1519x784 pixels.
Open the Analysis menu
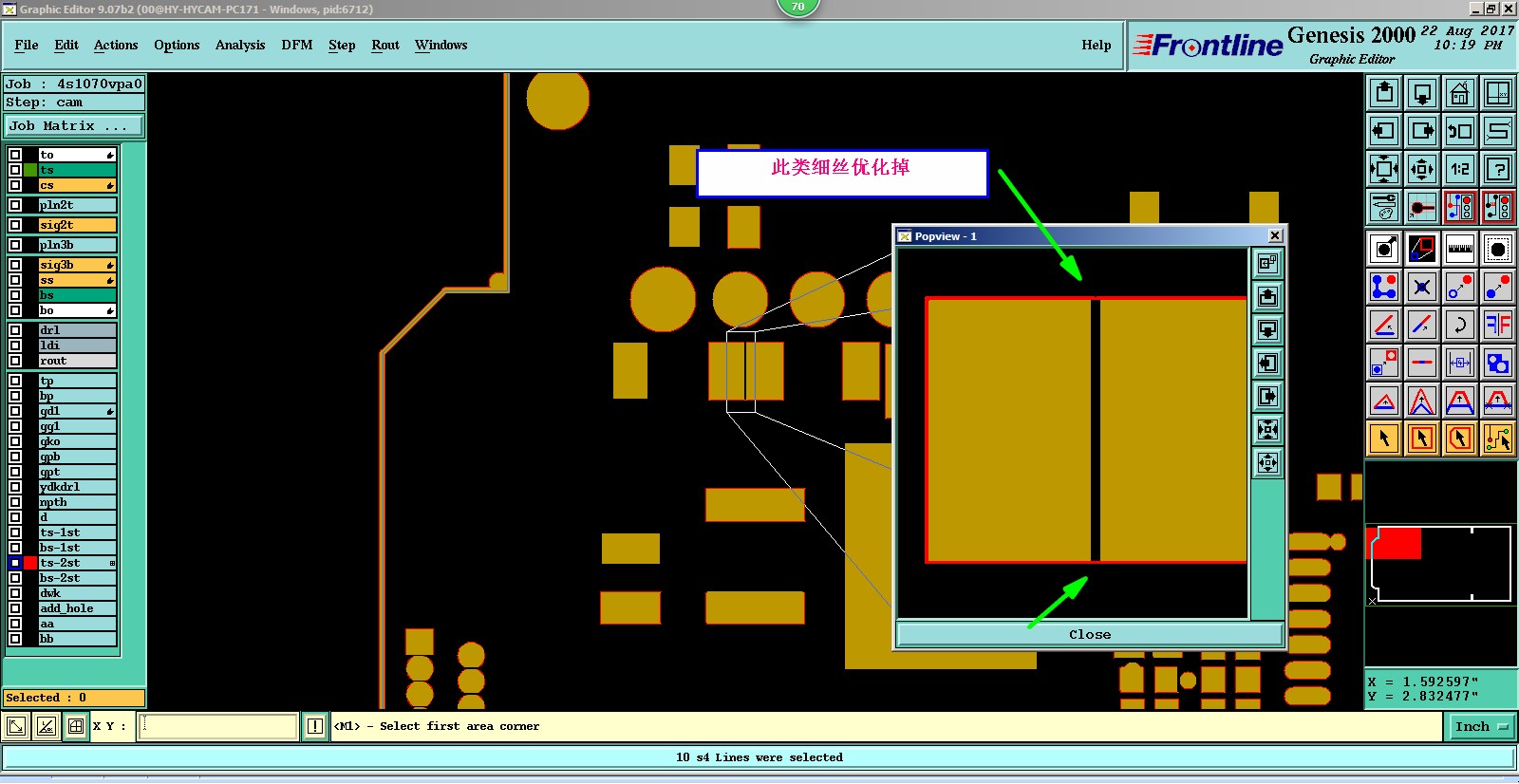pyautogui.click(x=240, y=45)
